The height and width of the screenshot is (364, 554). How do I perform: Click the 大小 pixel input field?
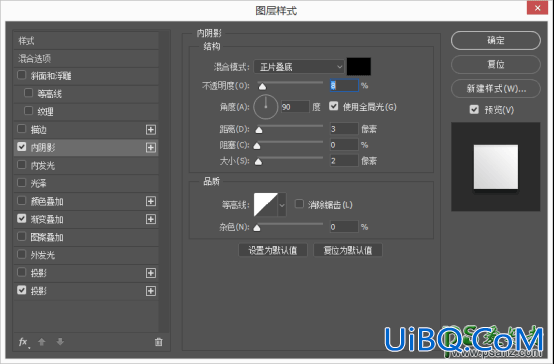click(x=344, y=161)
